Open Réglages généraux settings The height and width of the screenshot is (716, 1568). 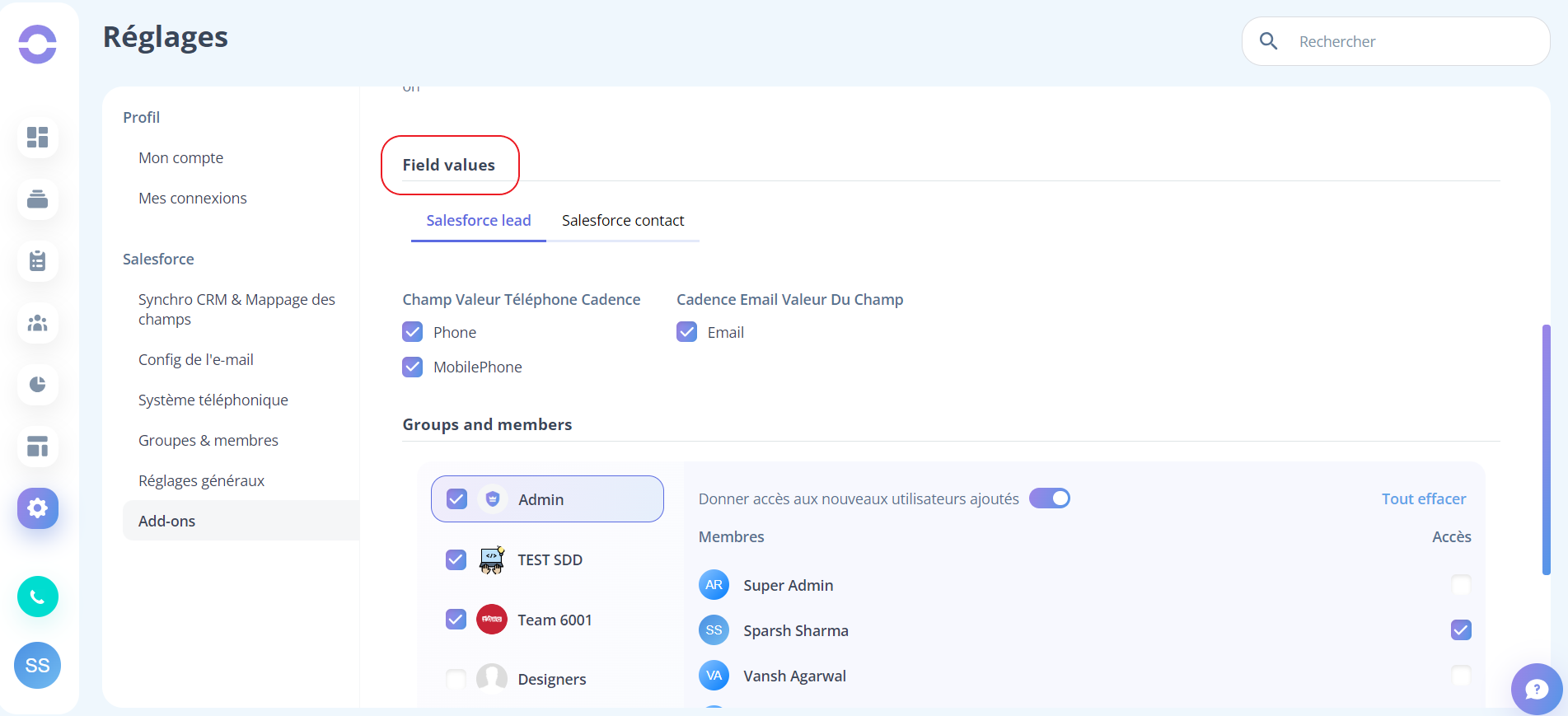[x=201, y=480]
